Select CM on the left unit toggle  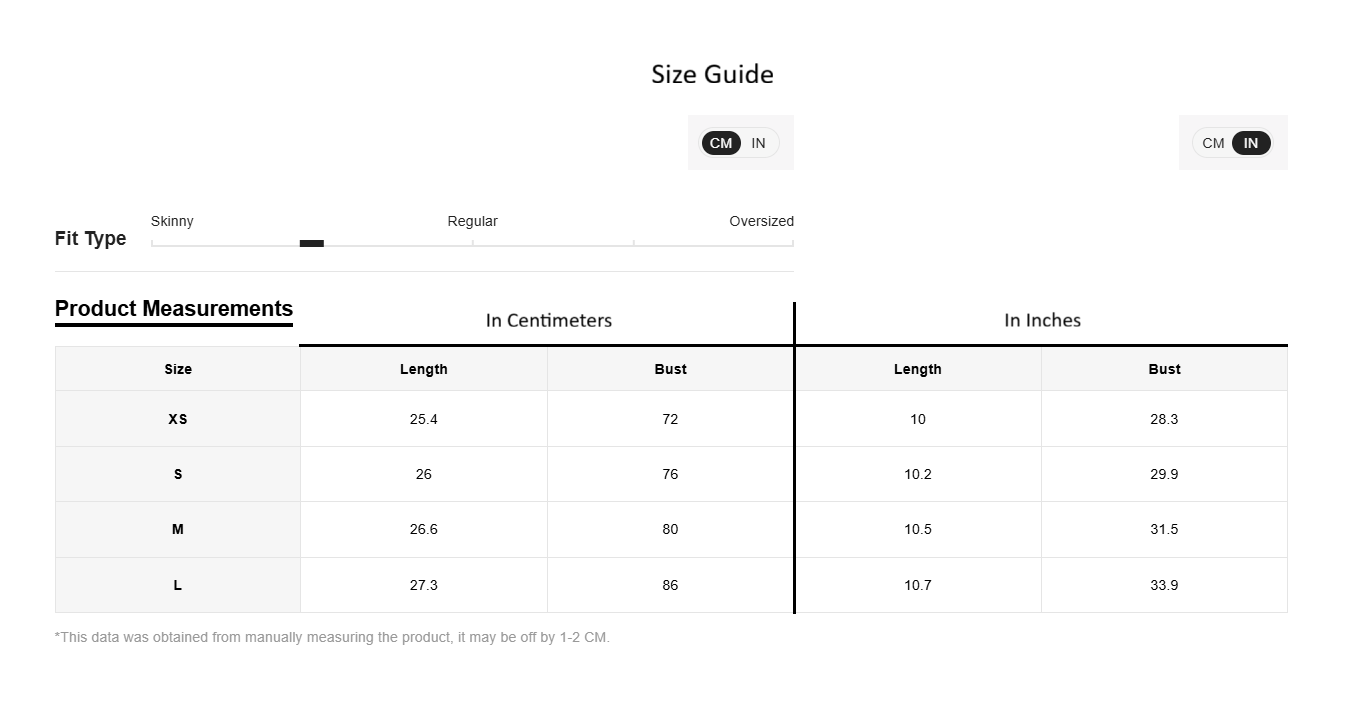click(x=721, y=143)
